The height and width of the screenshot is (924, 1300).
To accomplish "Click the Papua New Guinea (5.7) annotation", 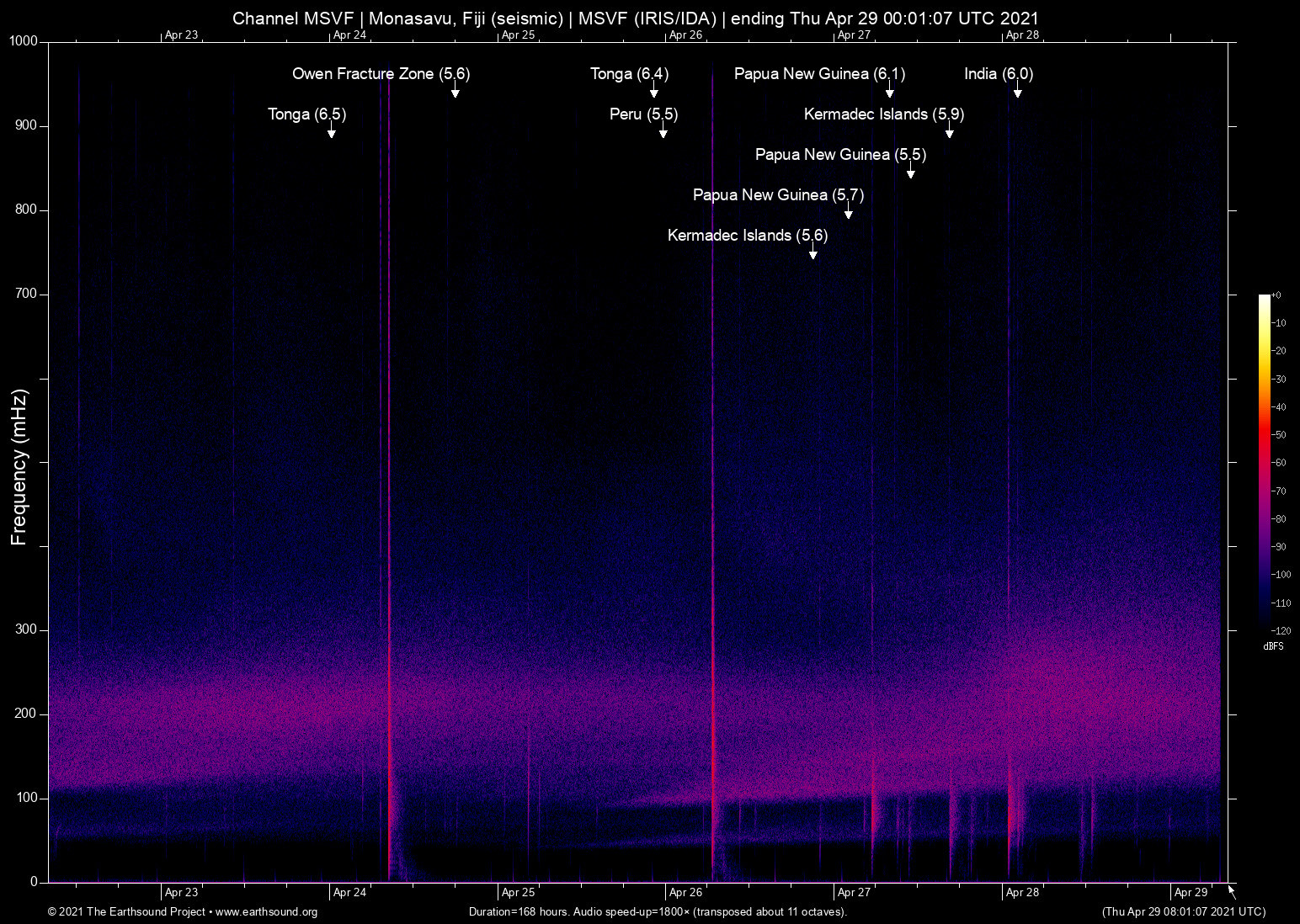I will coord(777,195).
